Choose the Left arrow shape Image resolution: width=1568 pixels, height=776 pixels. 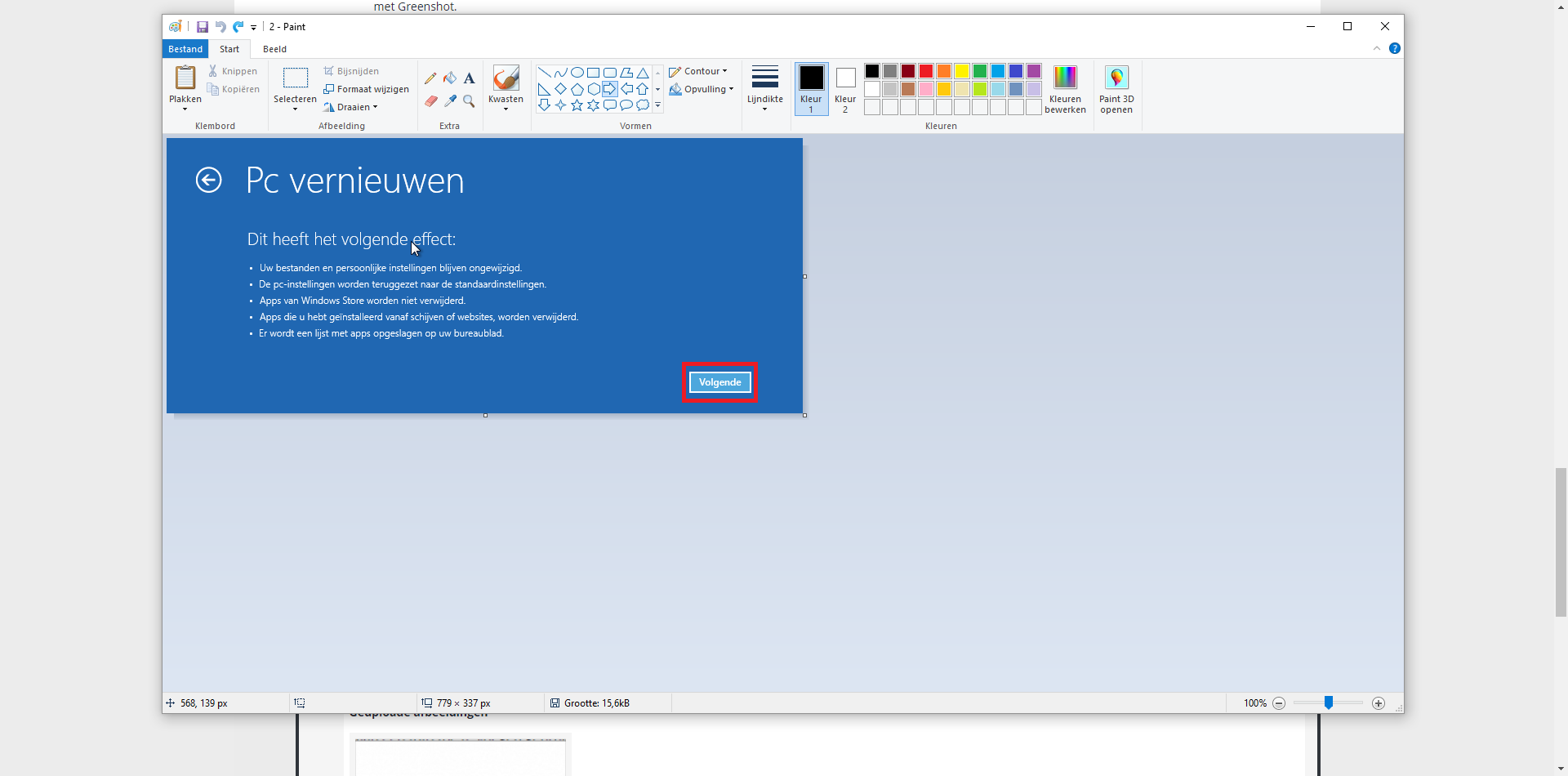click(626, 89)
